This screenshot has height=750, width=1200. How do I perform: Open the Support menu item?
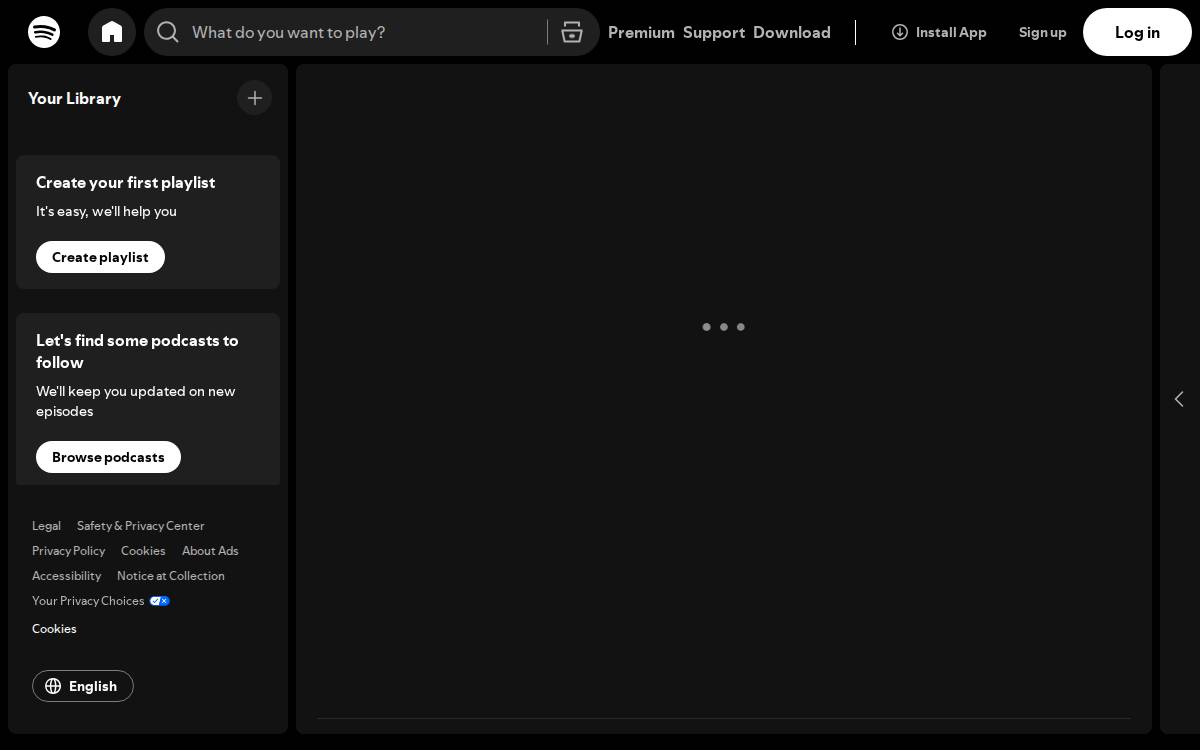pyautogui.click(x=714, y=32)
